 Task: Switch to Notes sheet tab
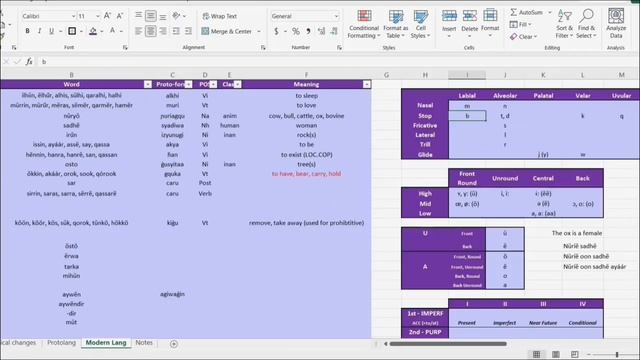point(144,343)
